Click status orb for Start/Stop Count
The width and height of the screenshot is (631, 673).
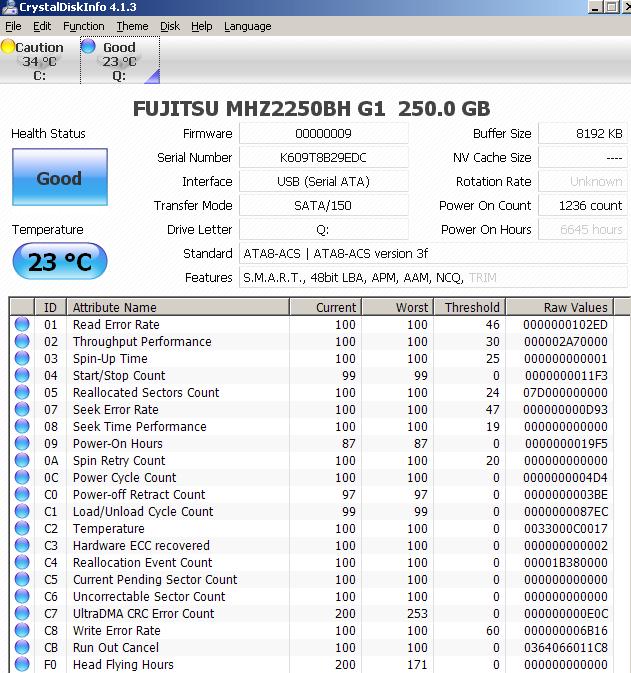point(22,375)
